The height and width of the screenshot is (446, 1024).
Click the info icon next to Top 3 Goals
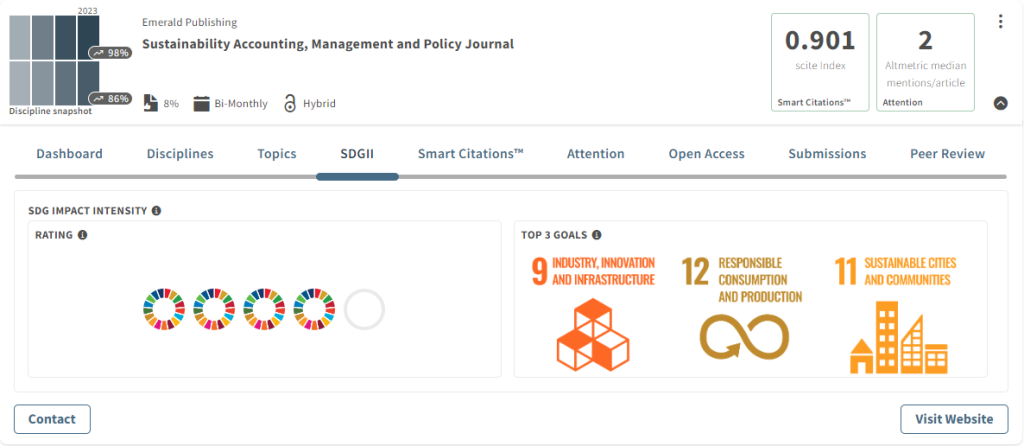pos(597,235)
